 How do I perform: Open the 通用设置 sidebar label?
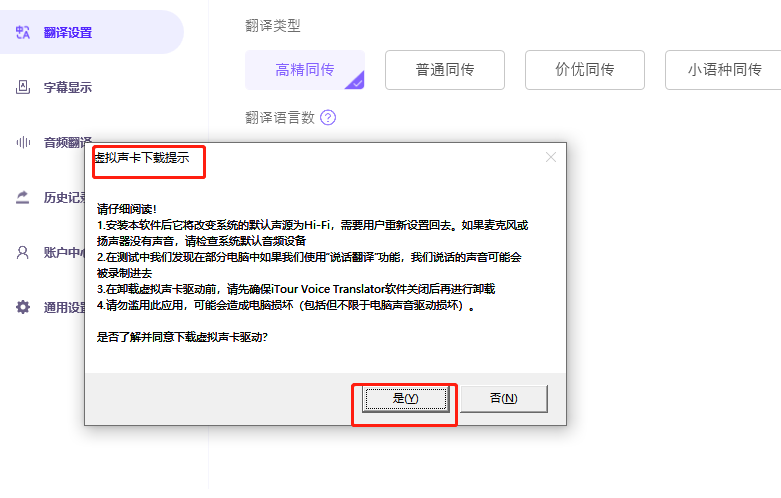tap(64, 307)
